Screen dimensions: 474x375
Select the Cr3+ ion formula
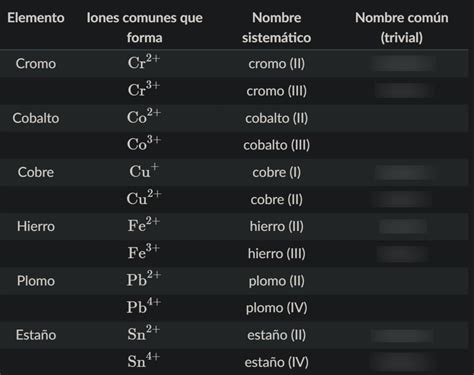(144, 89)
